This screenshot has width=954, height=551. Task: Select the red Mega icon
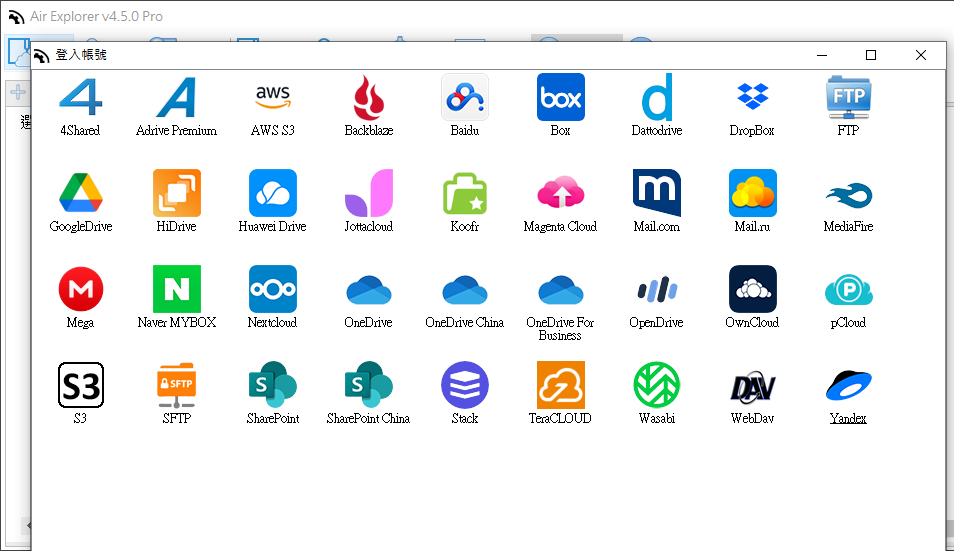[x=80, y=289]
